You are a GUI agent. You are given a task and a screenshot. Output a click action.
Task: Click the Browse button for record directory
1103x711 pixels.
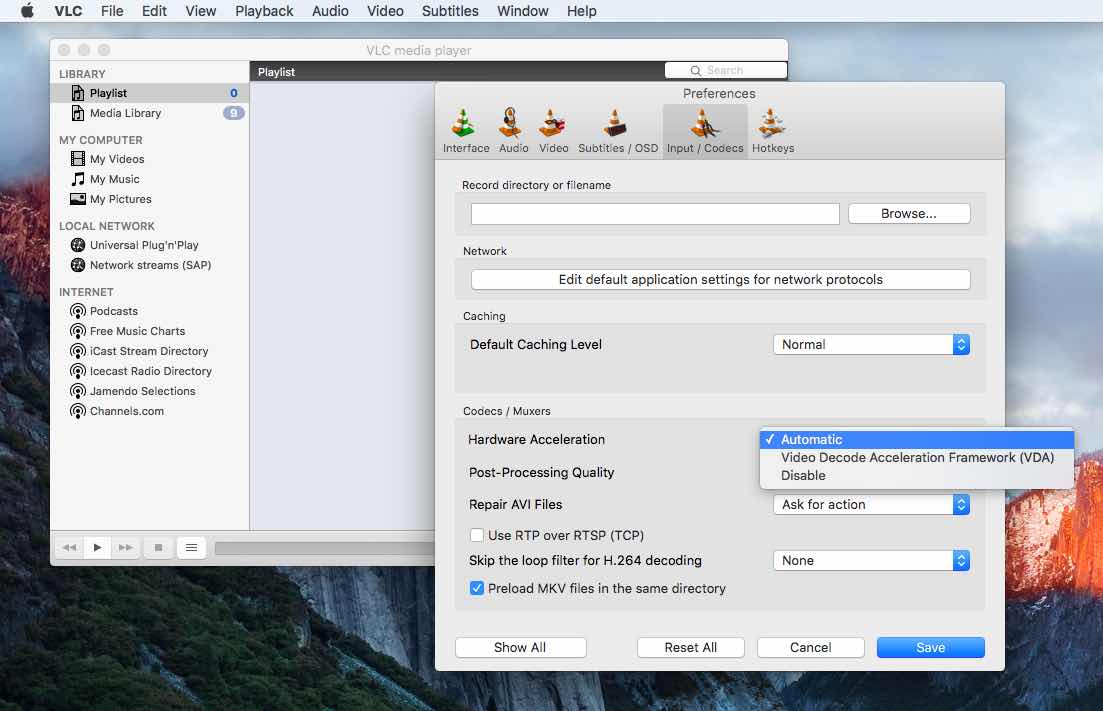(908, 213)
